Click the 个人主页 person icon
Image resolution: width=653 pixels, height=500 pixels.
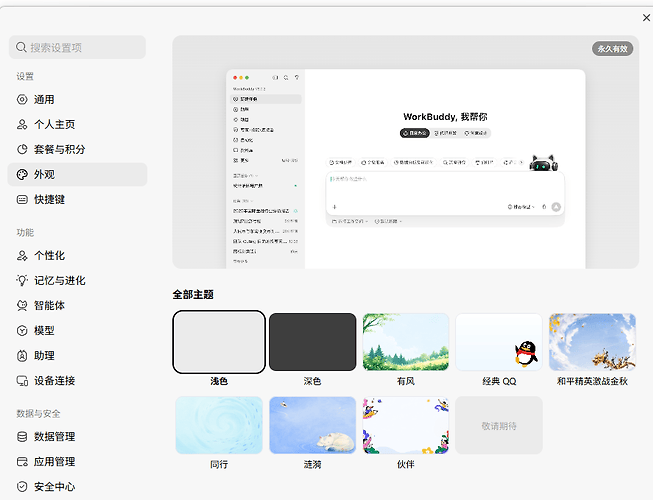(22, 124)
